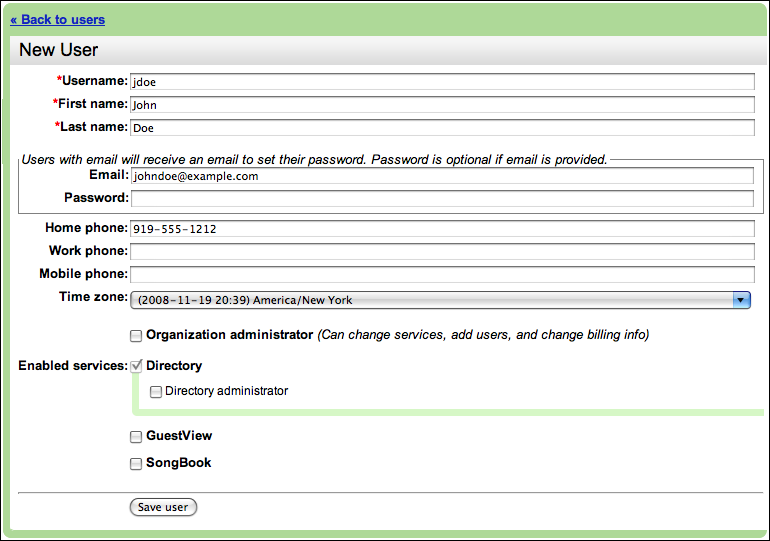Click the Username field containing jdoe
This screenshot has height=541, width=770.
pyautogui.click(x=442, y=81)
